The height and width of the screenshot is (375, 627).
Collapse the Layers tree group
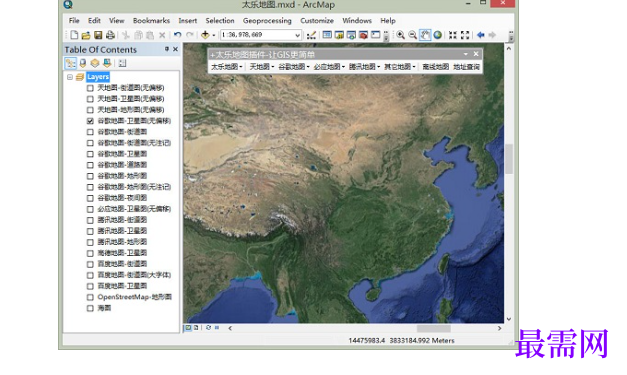70,77
